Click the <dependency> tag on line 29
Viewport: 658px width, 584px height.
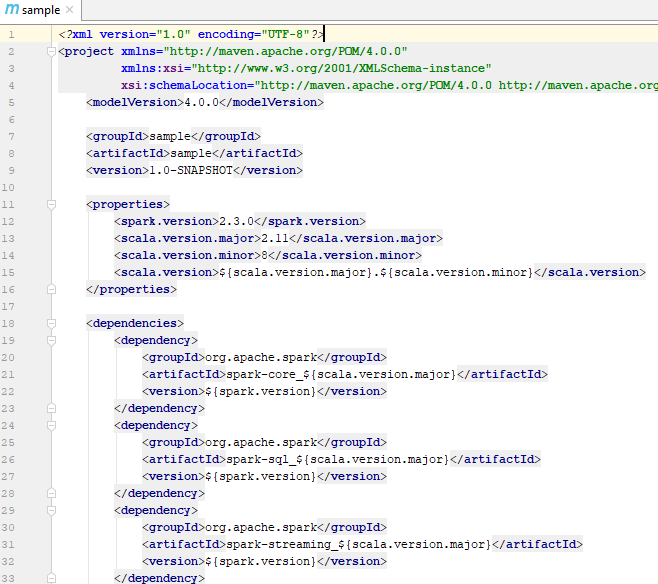click(x=156, y=511)
